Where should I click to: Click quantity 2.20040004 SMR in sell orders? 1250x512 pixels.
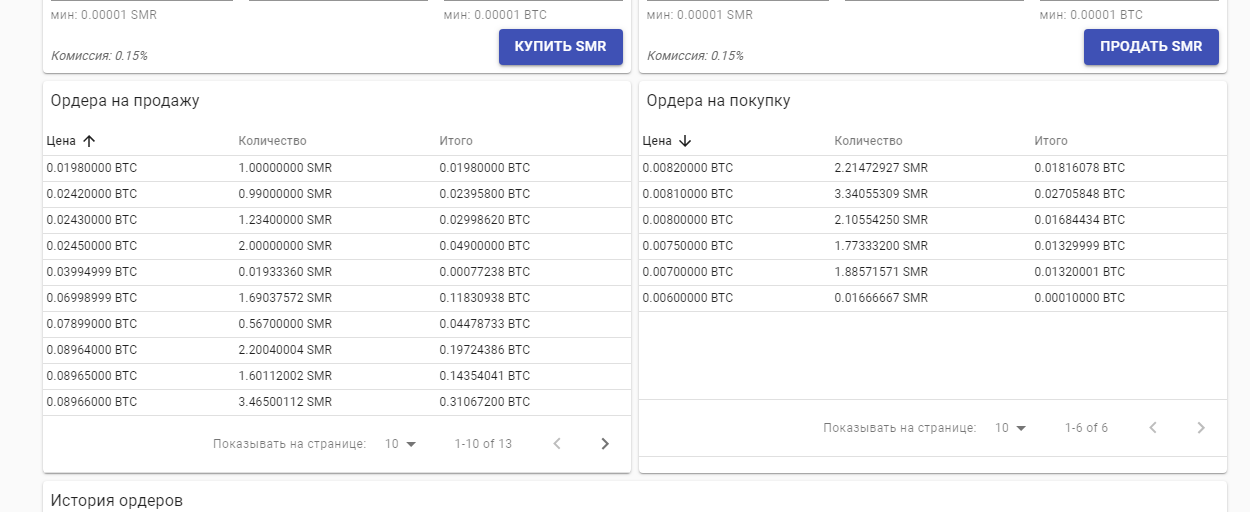click(x=285, y=350)
